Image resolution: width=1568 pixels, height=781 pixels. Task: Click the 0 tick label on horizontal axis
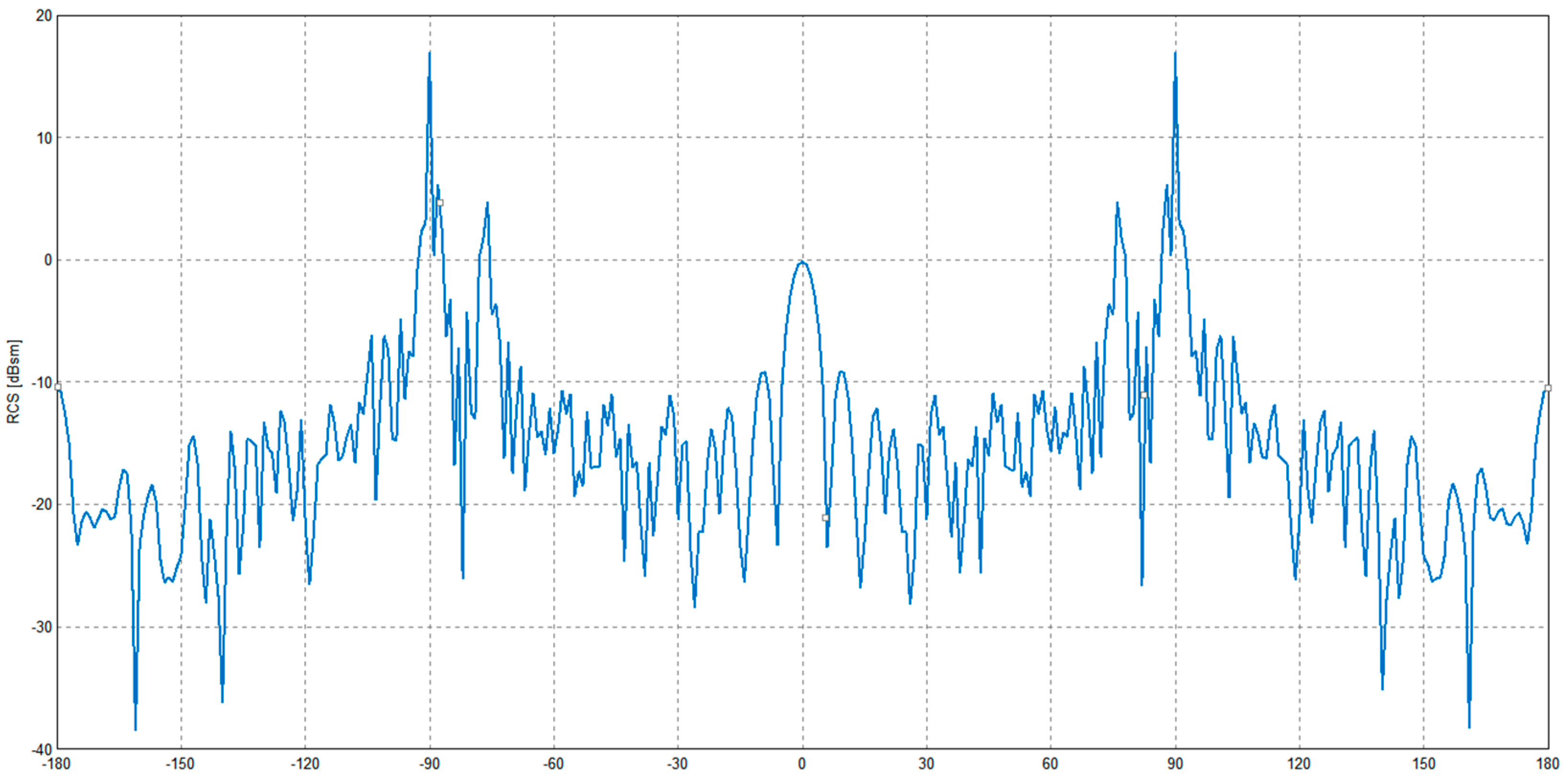(802, 764)
